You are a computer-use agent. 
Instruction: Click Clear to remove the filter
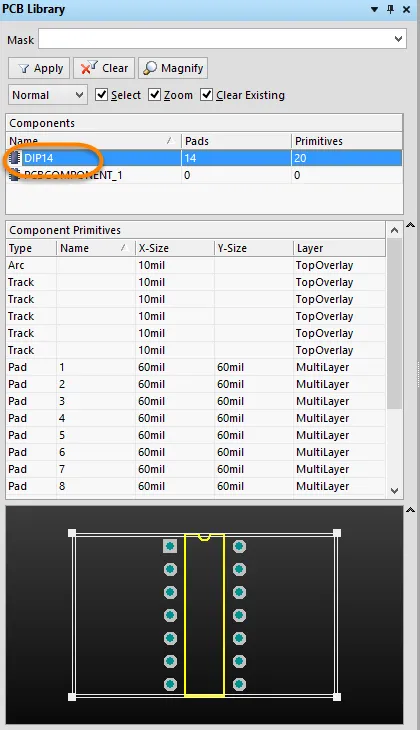coord(104,68)
